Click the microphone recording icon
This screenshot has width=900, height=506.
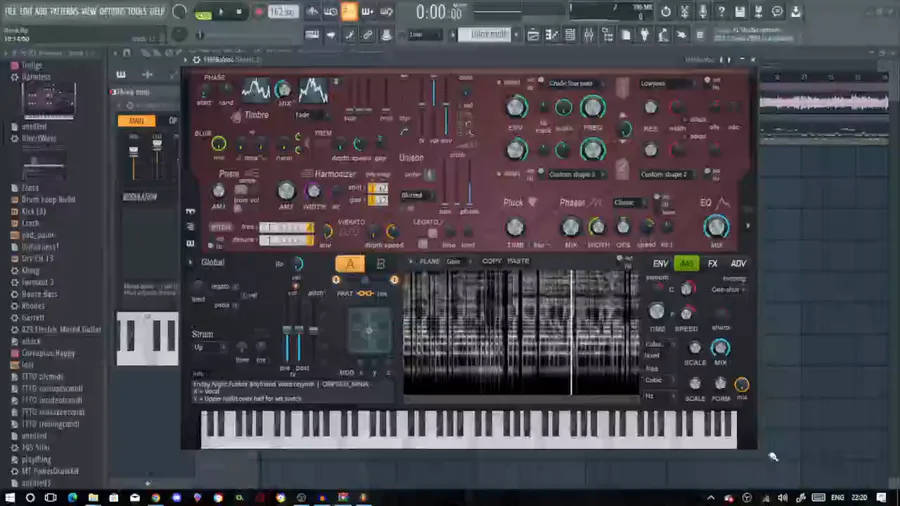703,11
